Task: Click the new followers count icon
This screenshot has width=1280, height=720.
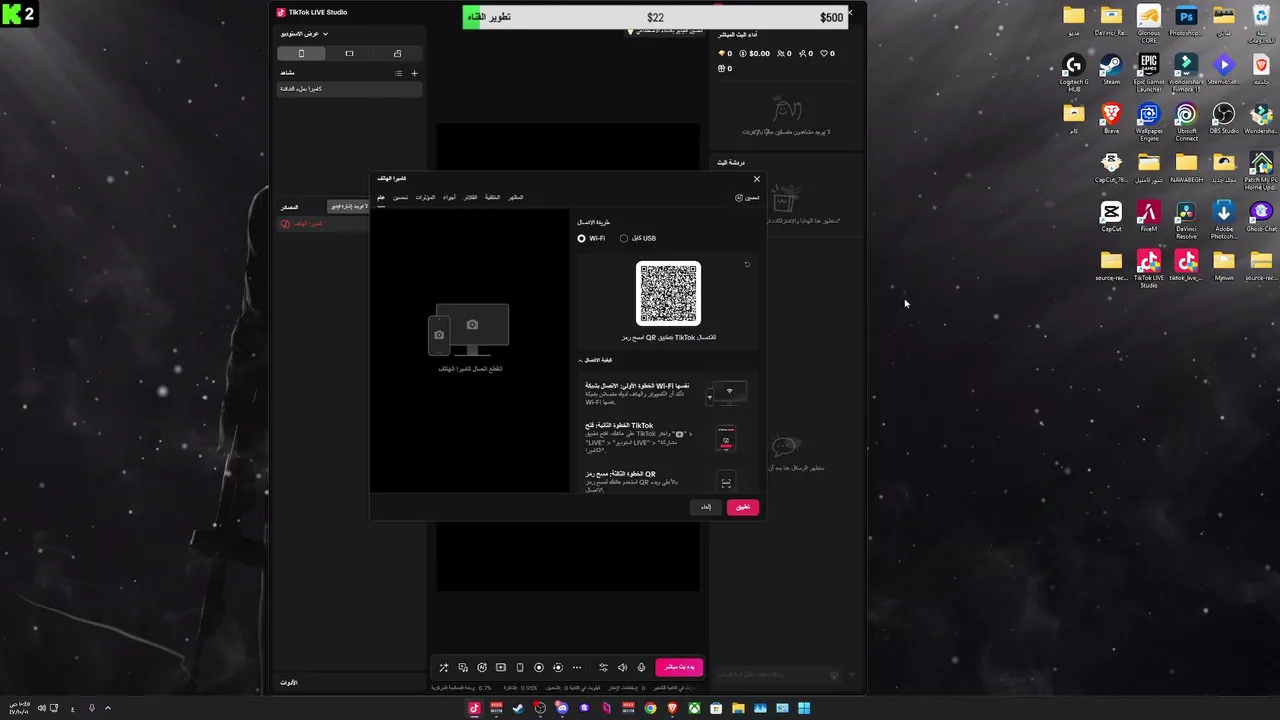Action: click(806, 54)
